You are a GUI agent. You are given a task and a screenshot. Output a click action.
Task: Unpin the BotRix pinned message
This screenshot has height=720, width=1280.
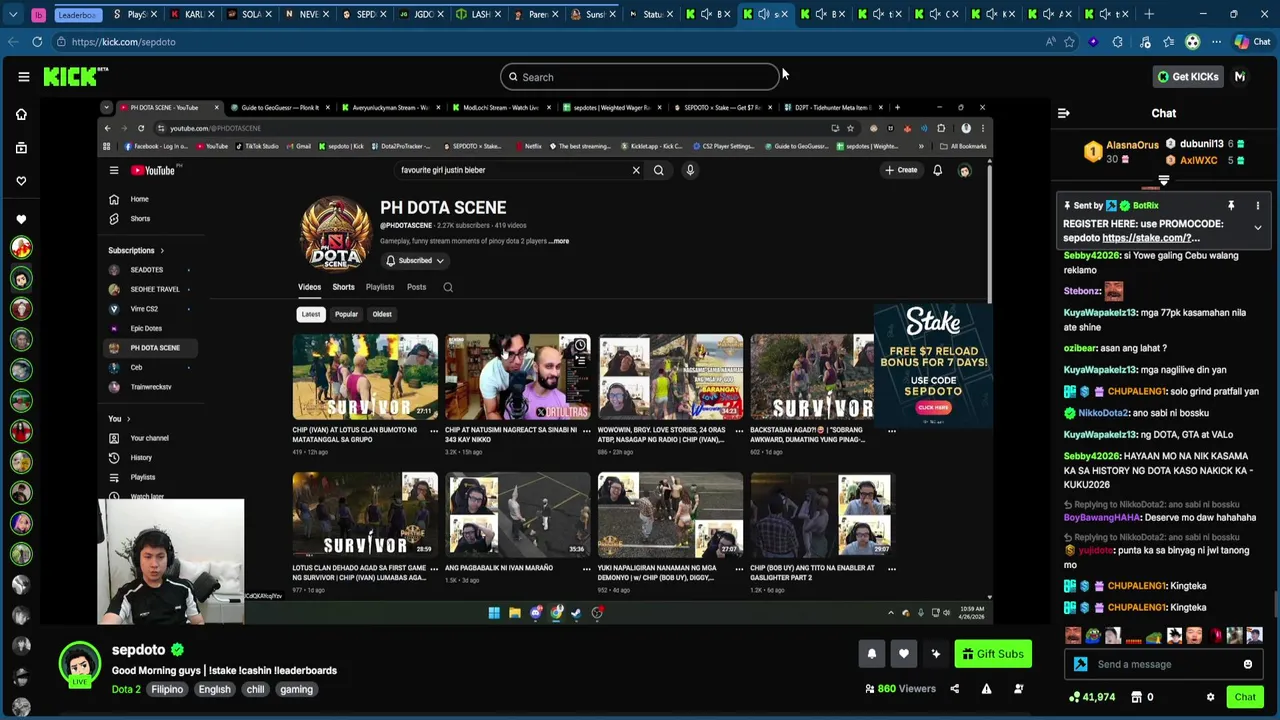1231,205
